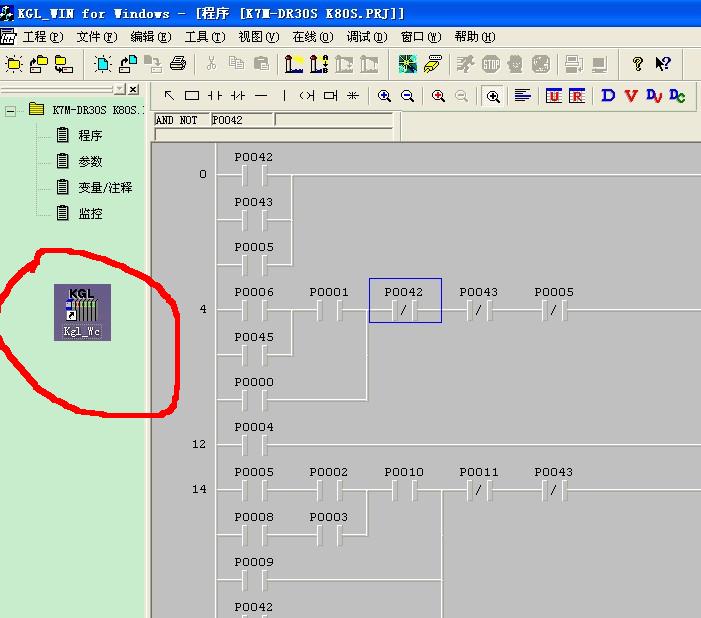Viewport: 701px width, 618px height.
Task: Select the normally open contact tool
Action: (x=215, y=96)
